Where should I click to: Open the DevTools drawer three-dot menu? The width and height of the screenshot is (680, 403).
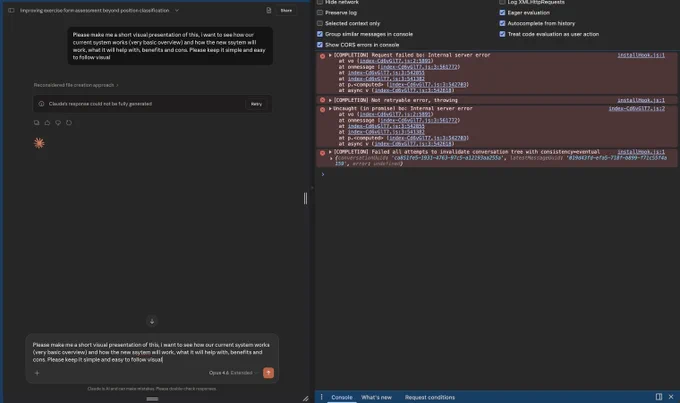coord(321,397)
